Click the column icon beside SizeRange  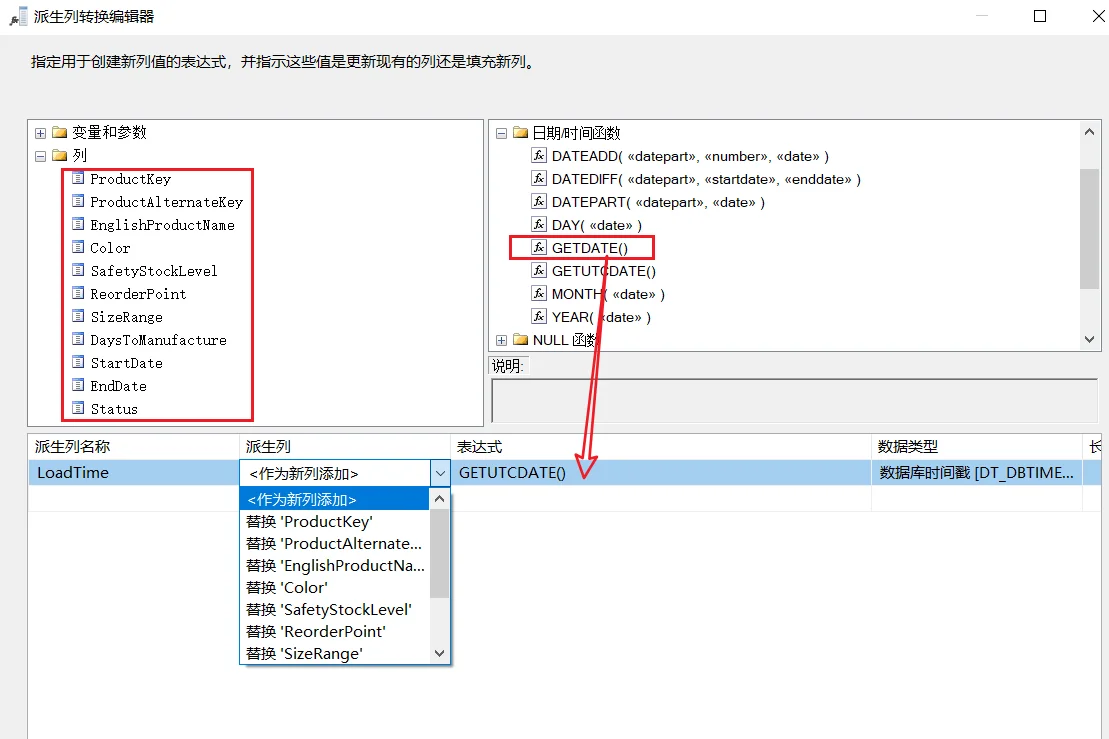click(x=79, y=316)
